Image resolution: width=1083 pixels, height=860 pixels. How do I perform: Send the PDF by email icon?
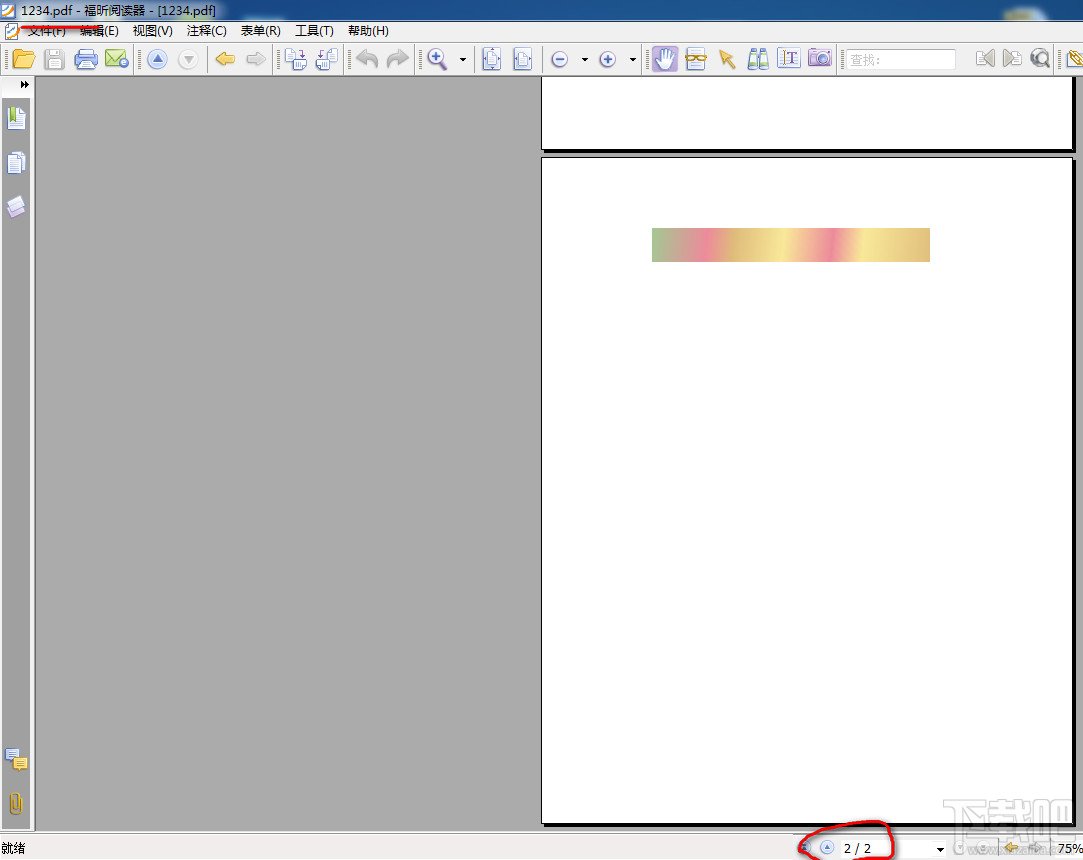[x=117, y=59]
